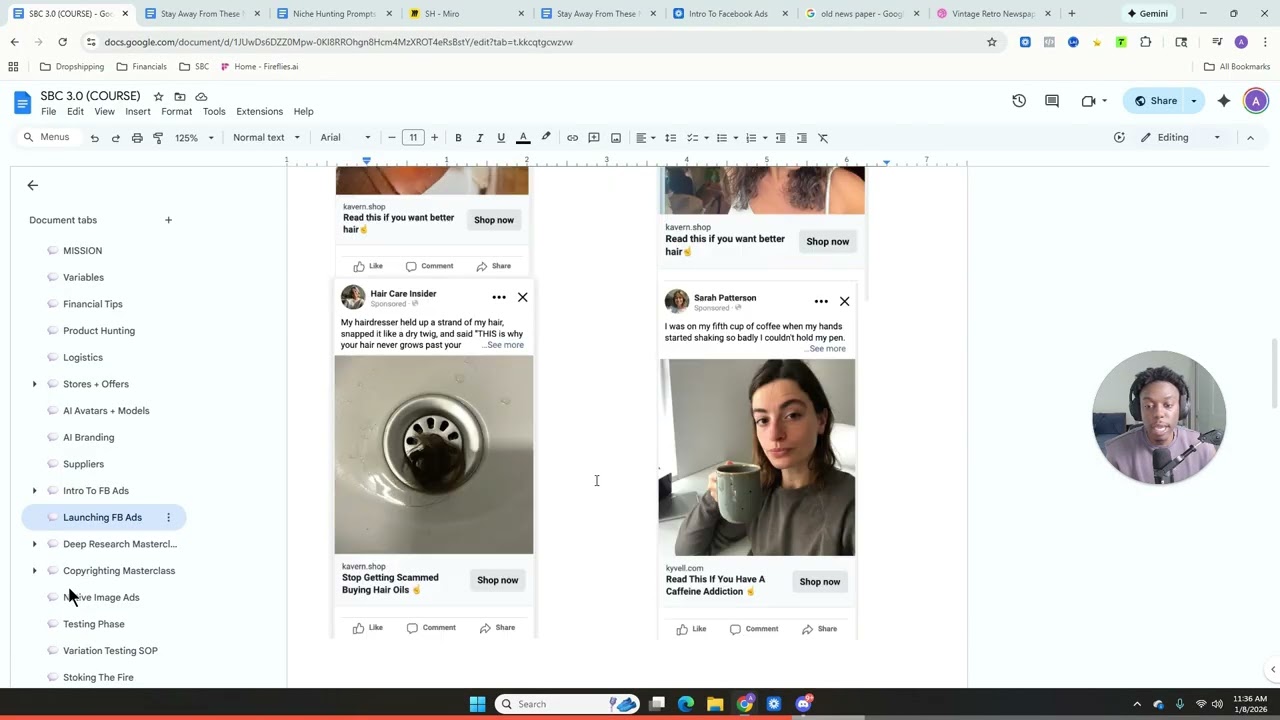
Task: Toggle numbered list
Action: [x=751, y=138]
